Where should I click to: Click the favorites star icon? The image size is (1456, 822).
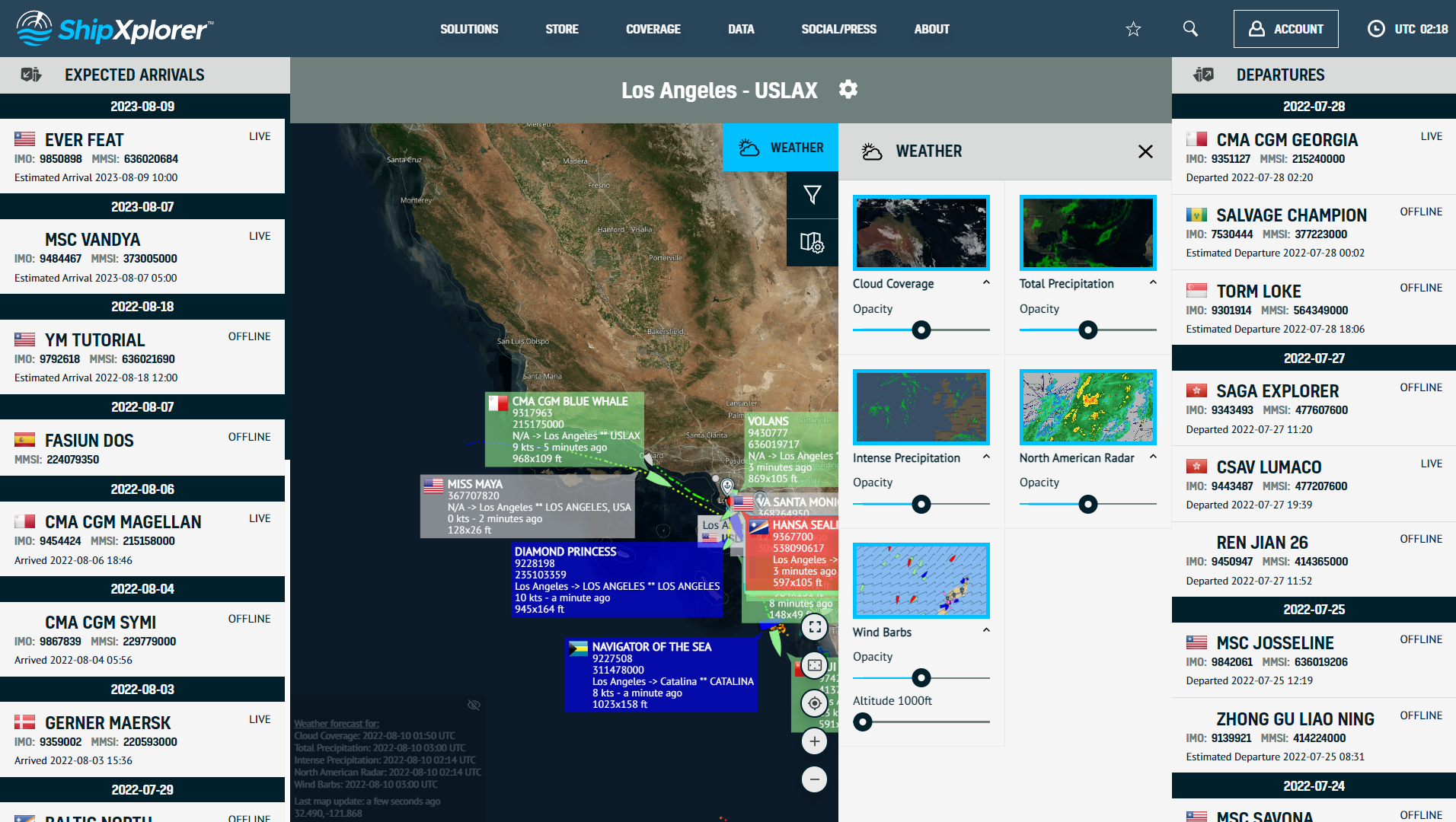coord(1133,29)
